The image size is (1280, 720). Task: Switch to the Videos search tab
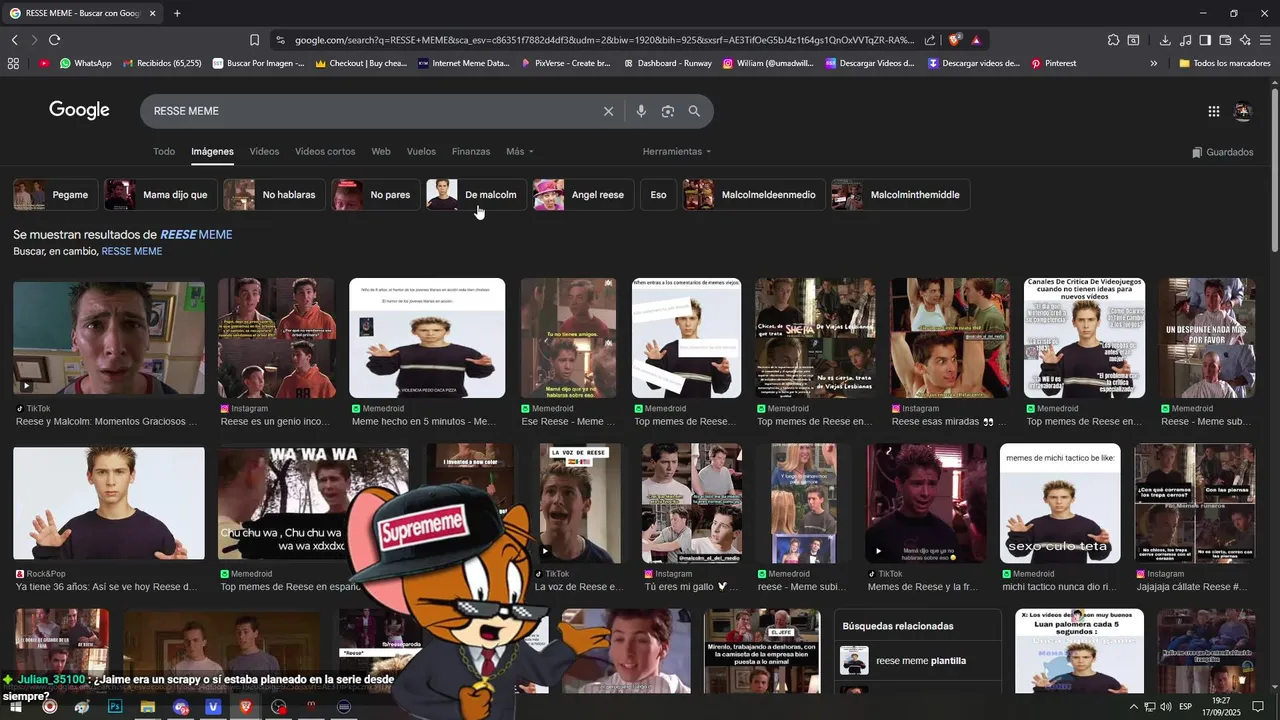(x=264, y=151)
